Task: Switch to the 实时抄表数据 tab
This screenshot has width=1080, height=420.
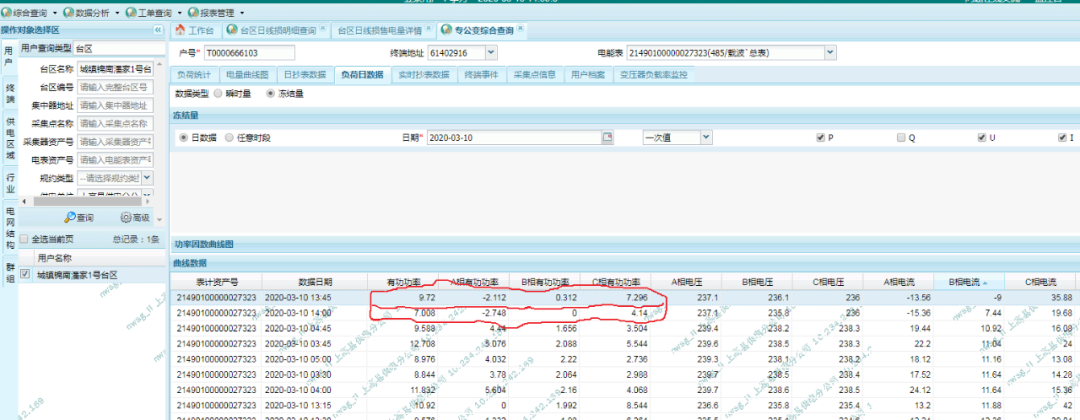Action: click(424, 75)
